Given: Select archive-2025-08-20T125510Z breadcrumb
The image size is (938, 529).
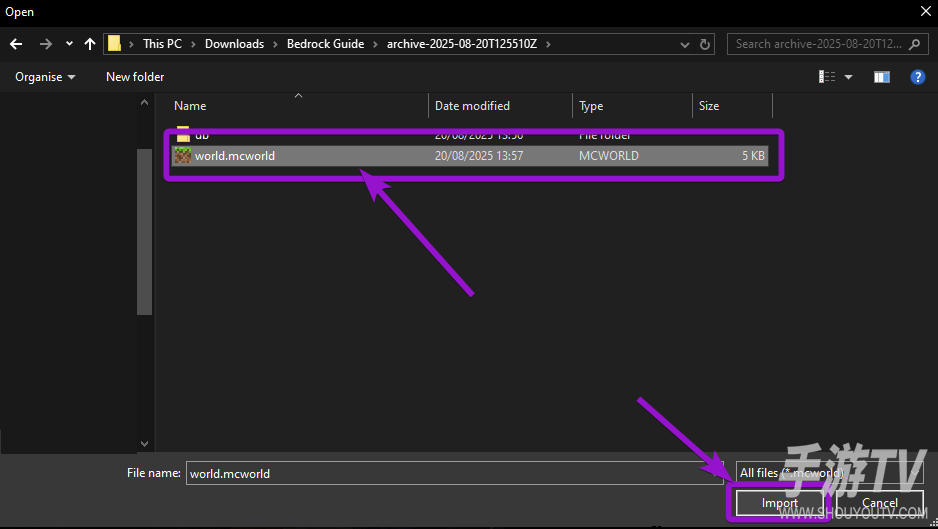Looking at the screenshot, I should coord(462,44).
